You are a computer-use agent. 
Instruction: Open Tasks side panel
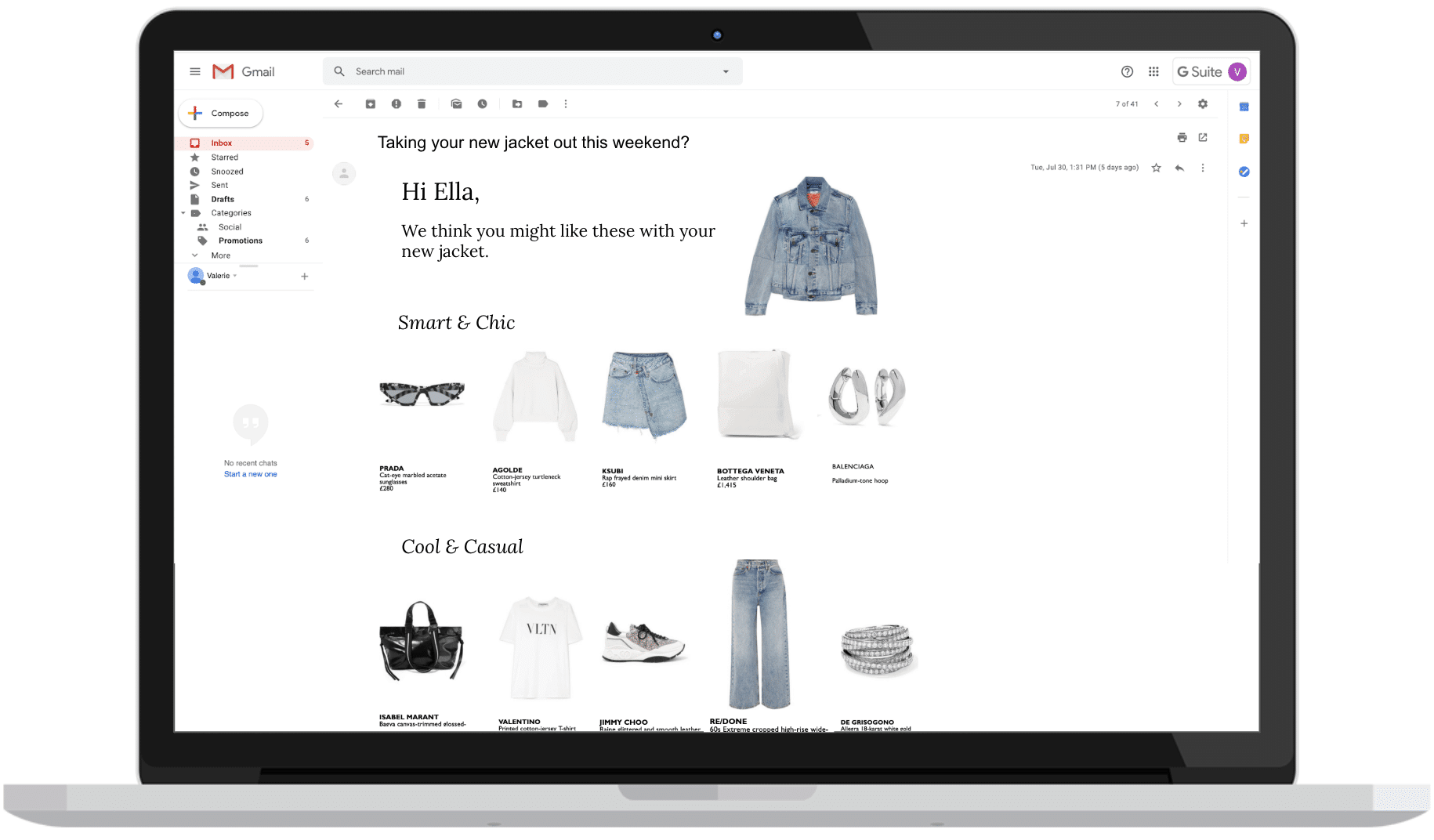point(1244,172)
